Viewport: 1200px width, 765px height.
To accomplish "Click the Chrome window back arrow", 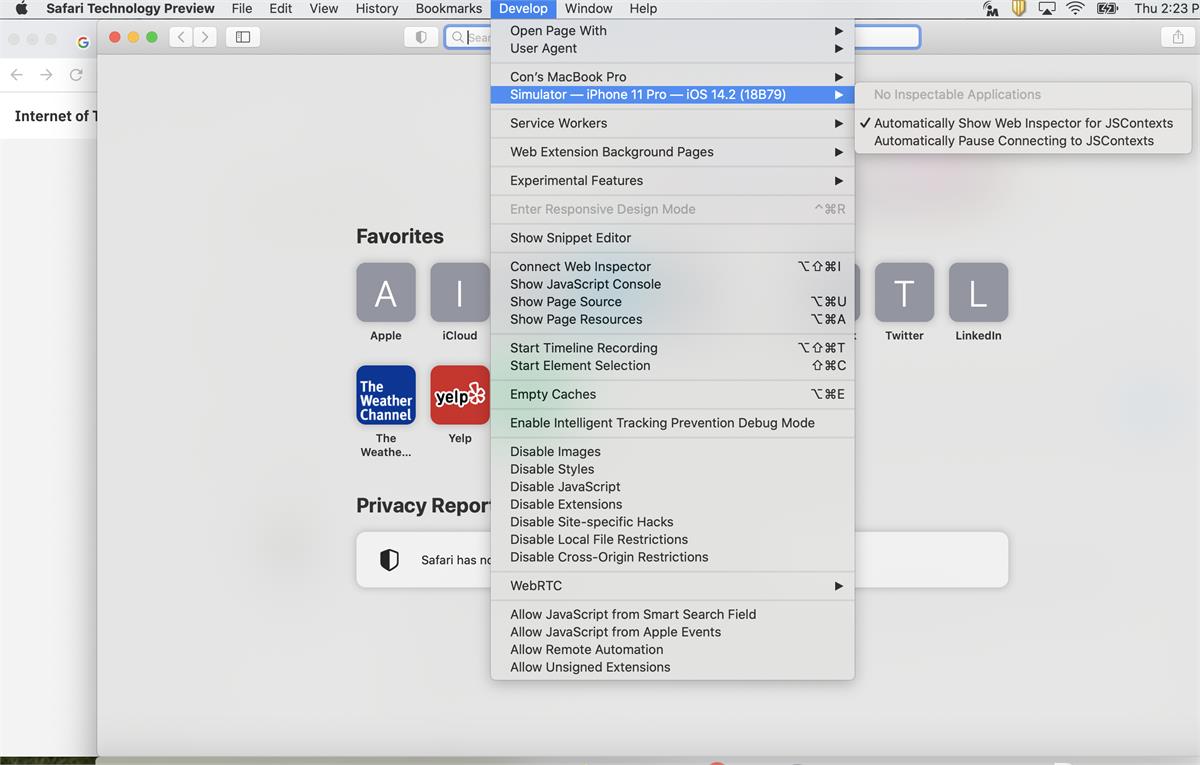I will 17,75.
